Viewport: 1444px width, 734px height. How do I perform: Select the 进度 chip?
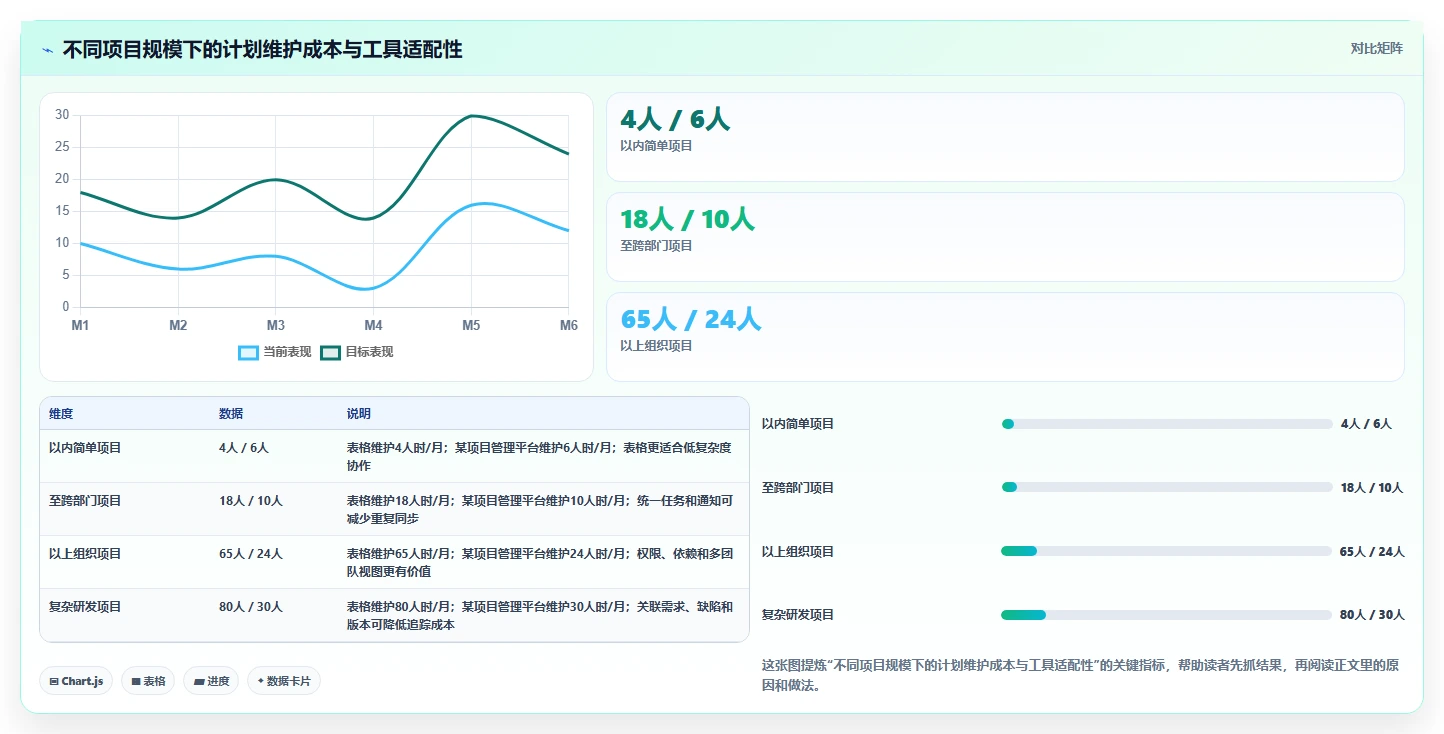click(x=211, y=681)
